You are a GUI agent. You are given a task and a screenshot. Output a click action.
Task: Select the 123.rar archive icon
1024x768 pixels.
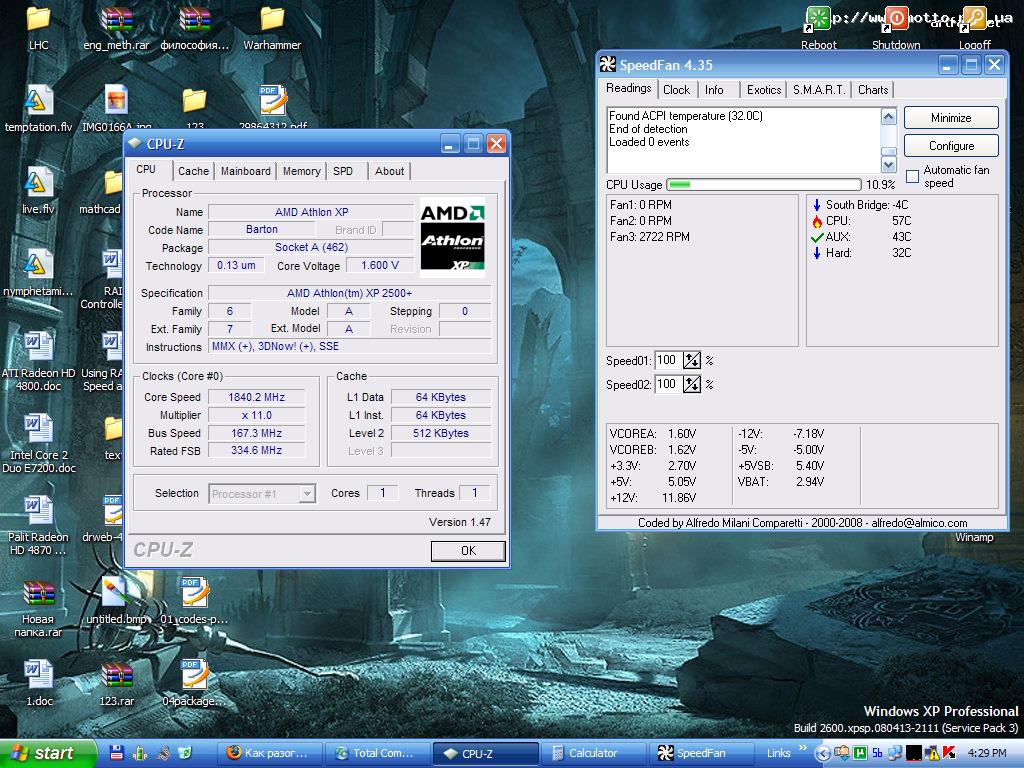tap(116, 675)
